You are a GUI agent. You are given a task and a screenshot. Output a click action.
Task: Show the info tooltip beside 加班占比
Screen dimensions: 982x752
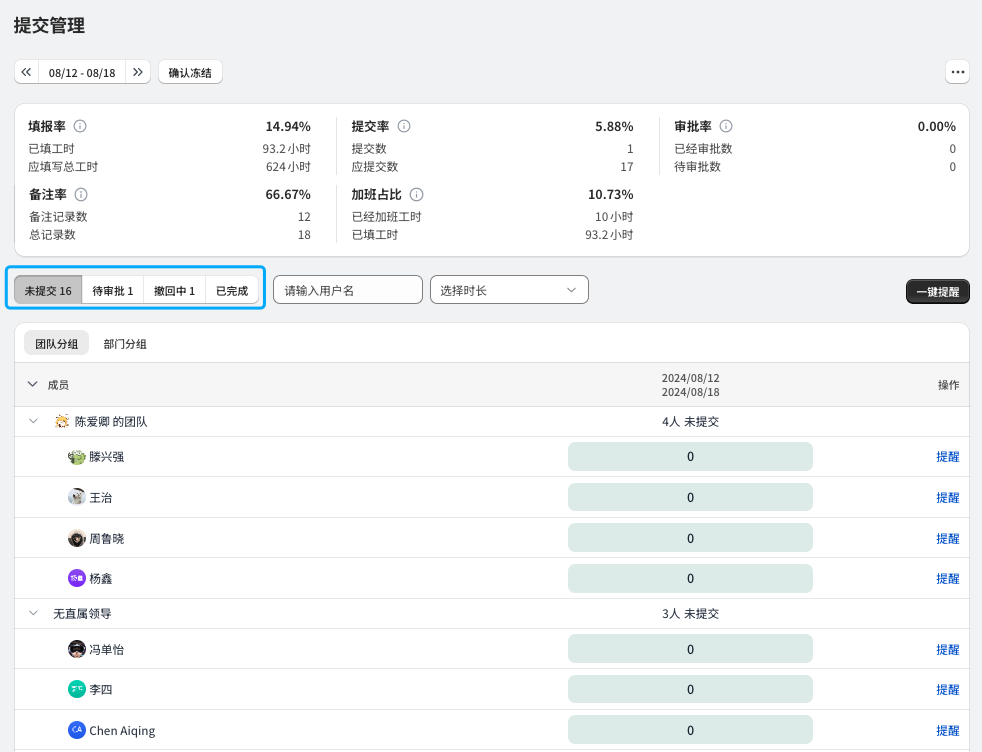[416, 194]
